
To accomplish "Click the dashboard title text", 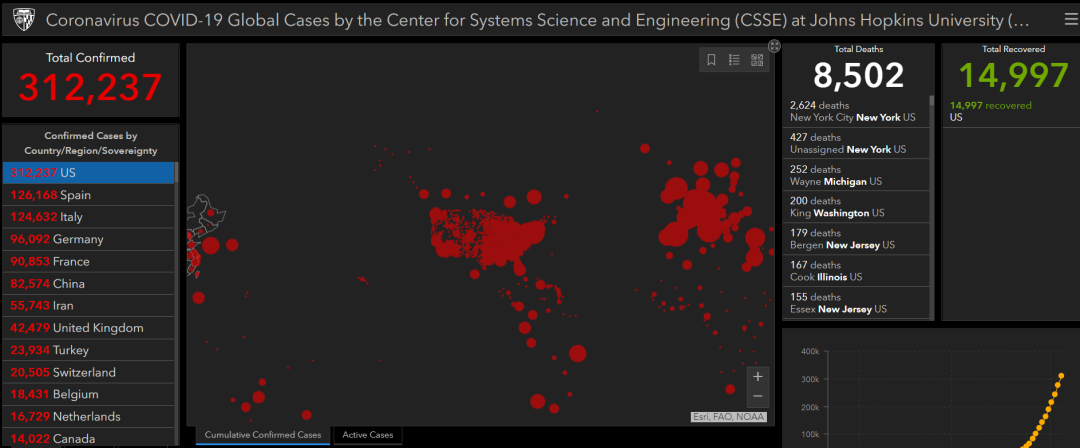I will [537, 20].
